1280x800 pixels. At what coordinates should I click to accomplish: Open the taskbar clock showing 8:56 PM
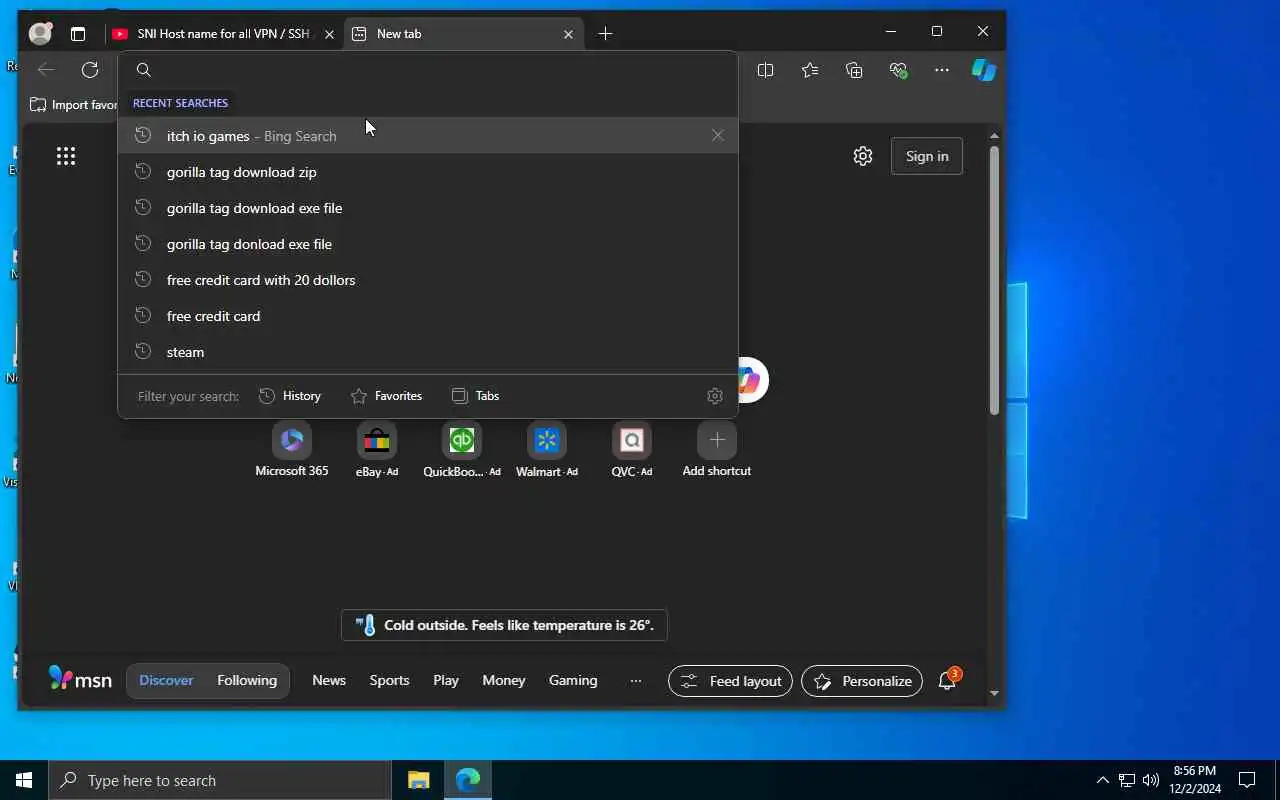click(x=1195, y=780)
